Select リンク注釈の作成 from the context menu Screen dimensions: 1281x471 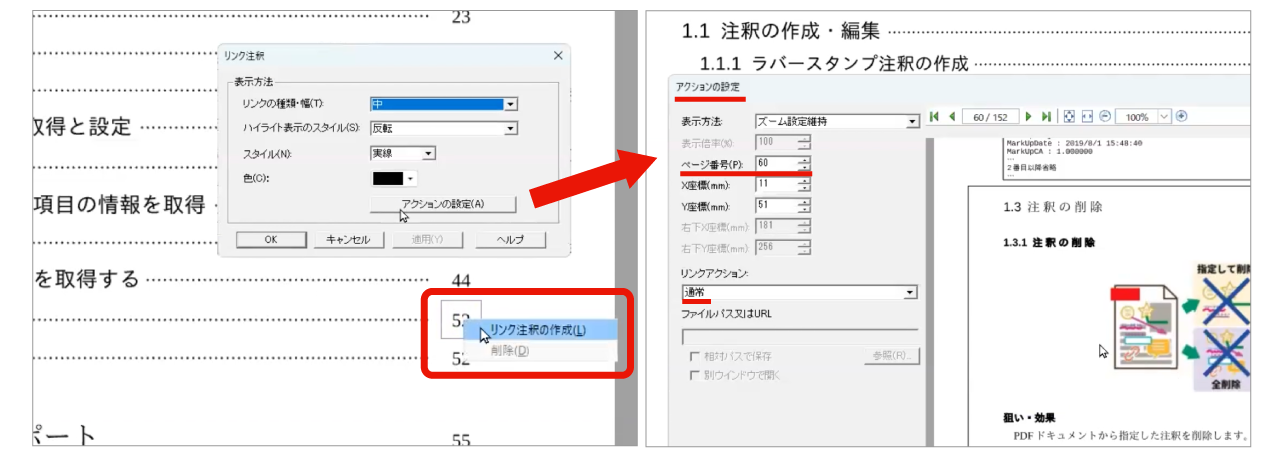point(537,330)
